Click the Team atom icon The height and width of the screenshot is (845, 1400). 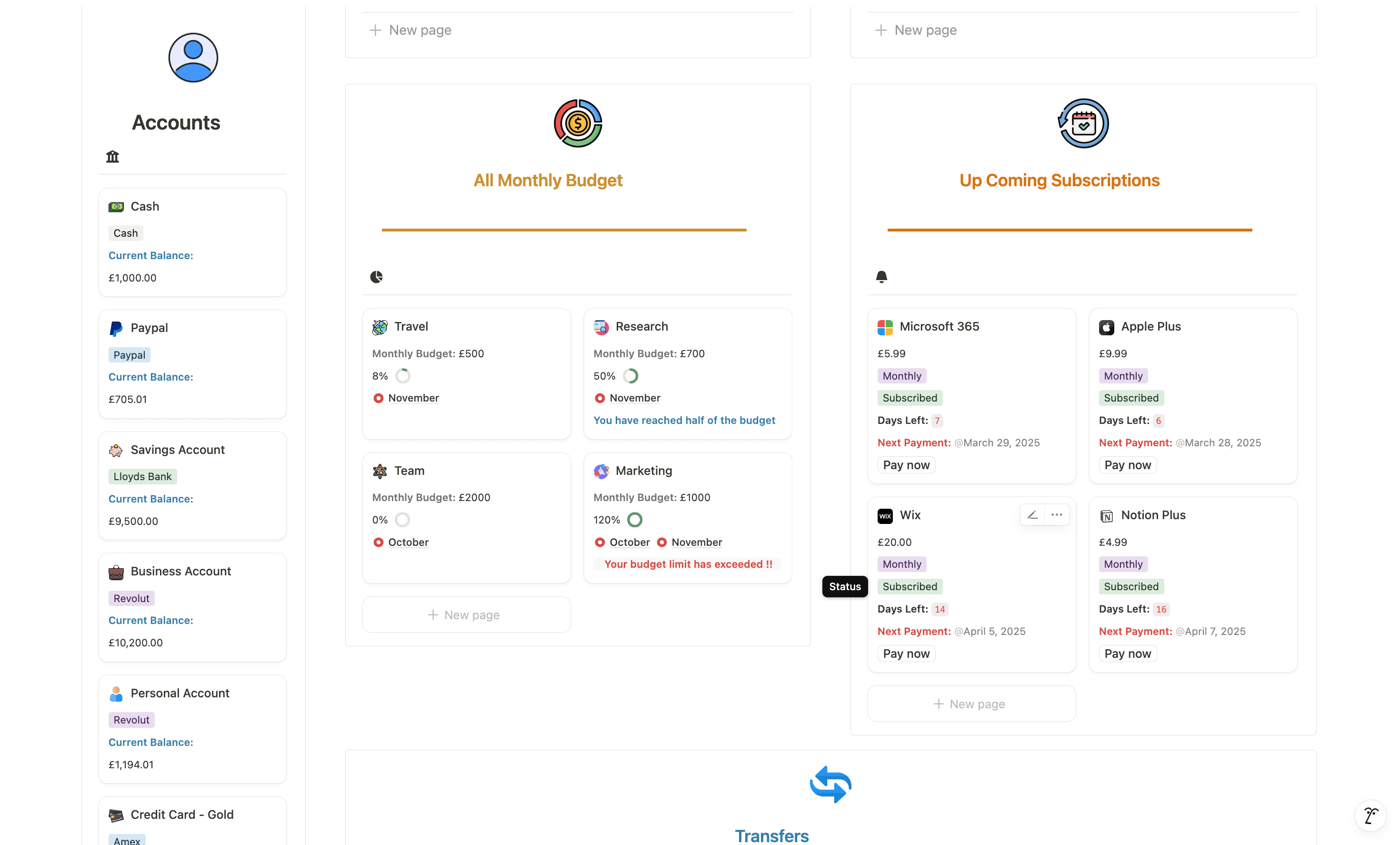coord(380,471)
